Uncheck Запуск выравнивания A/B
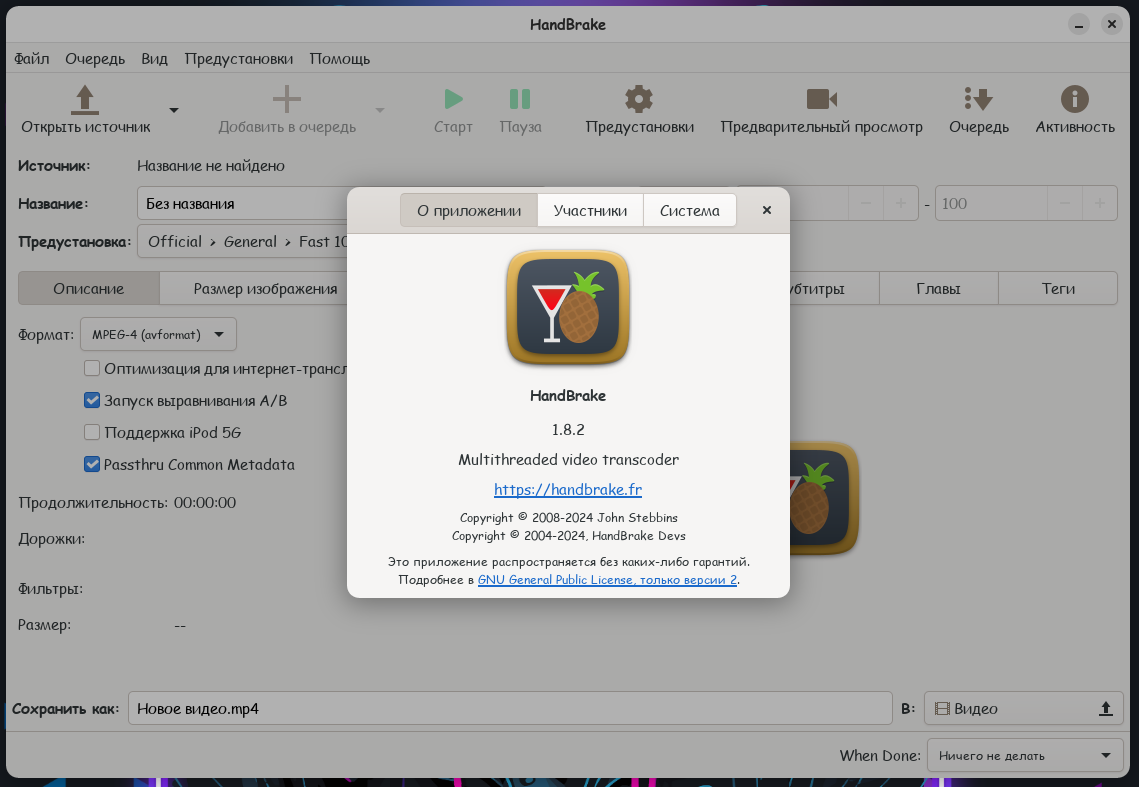 [x=92, y=400]
